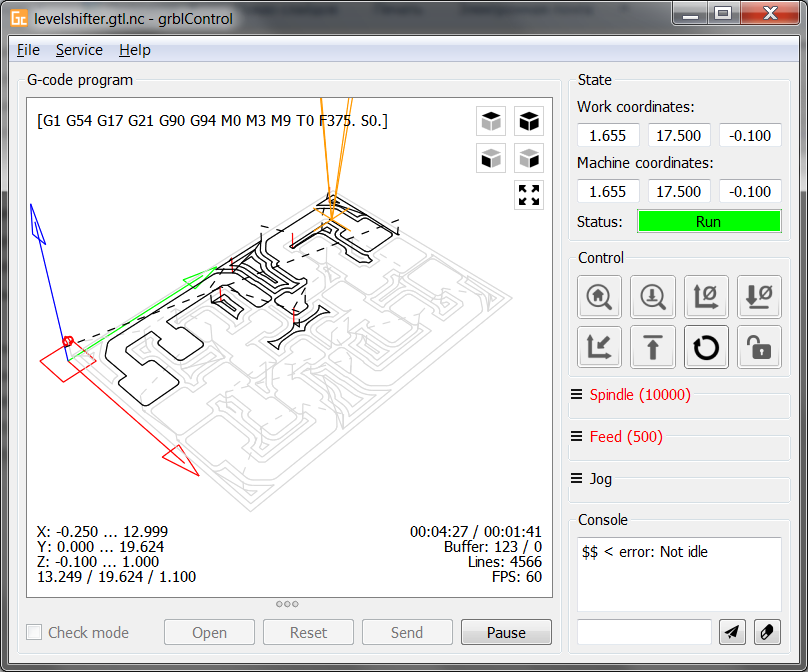Click the Search Mechanical Home icon

pyautogui.click(x=599, y=297)
